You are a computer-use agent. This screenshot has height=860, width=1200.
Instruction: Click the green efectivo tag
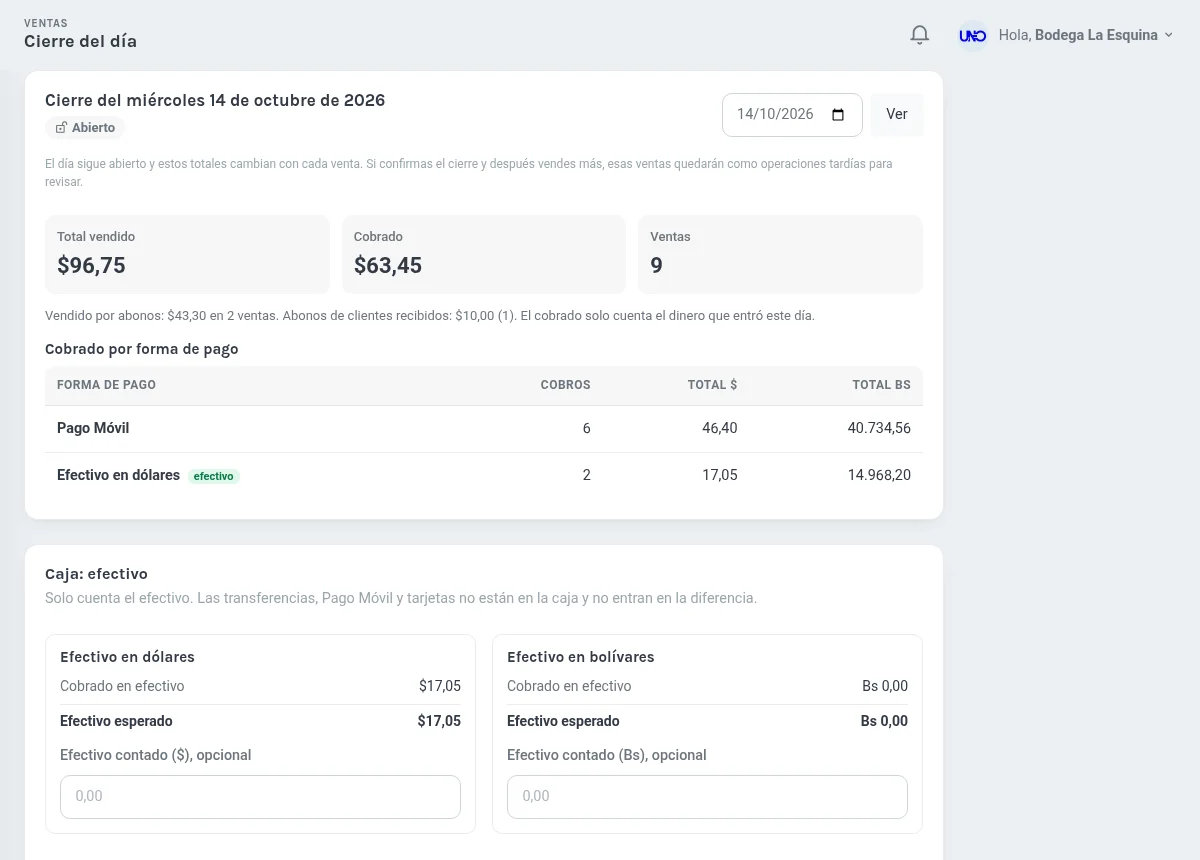(x=214, y=476)
